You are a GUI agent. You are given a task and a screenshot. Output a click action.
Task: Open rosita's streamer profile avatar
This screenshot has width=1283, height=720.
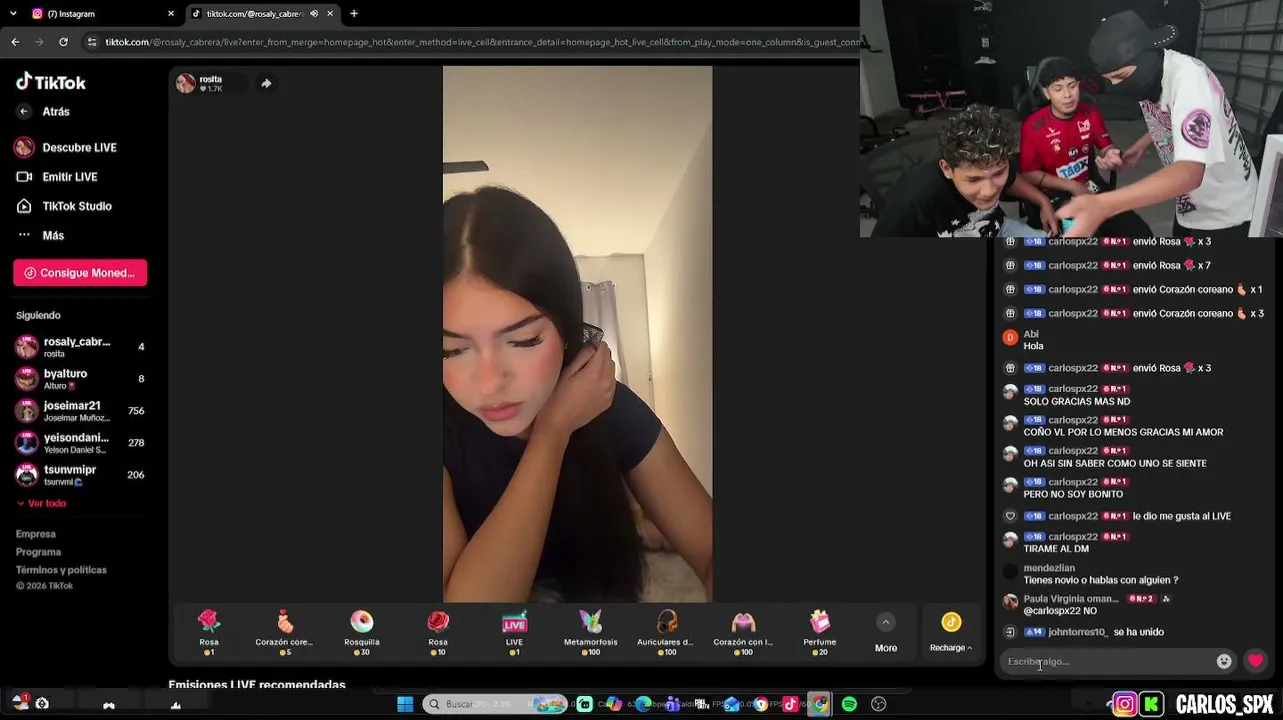pos(186,83)
